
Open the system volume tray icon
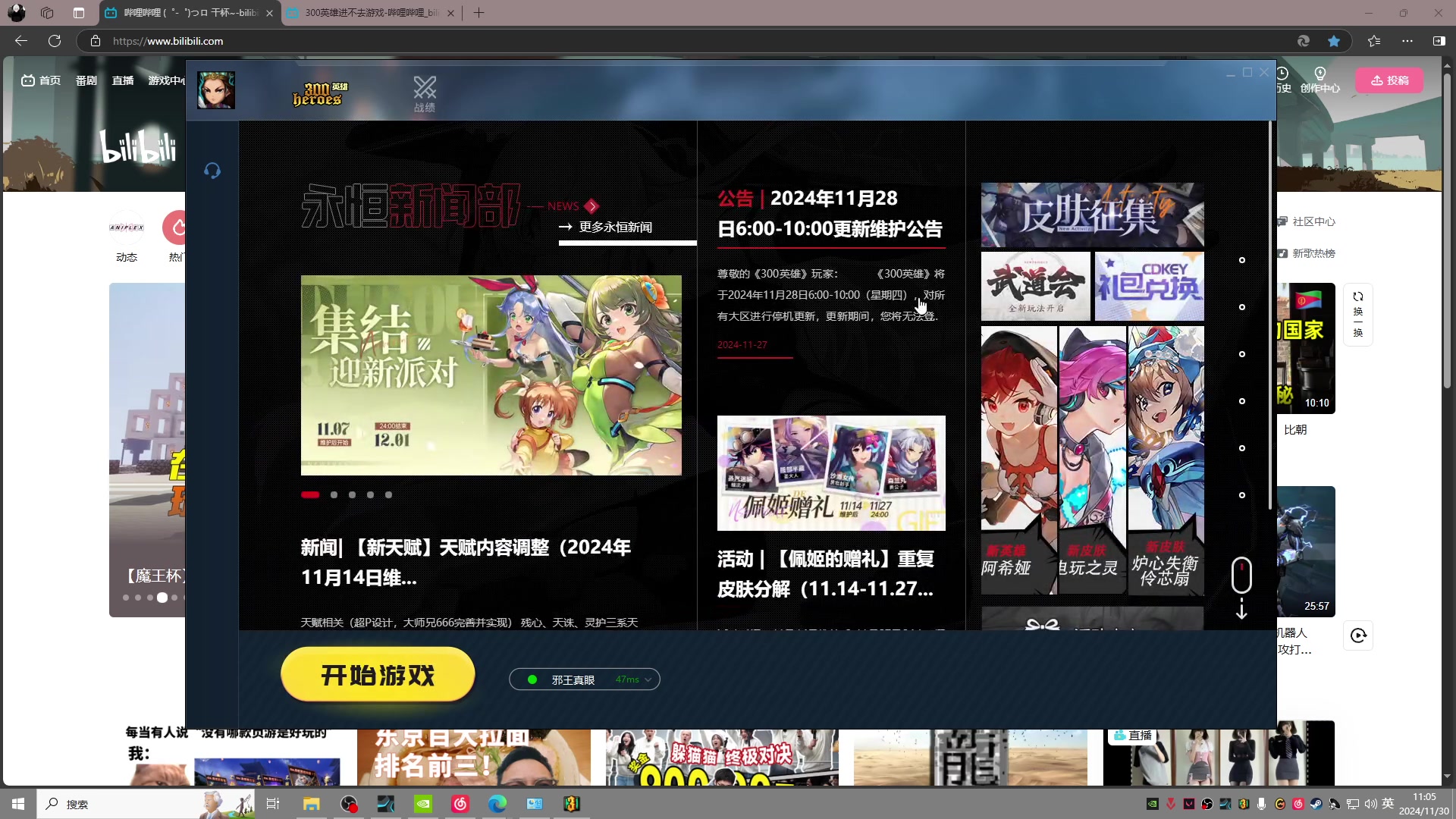pyautogui.click(x=1371, y=804)
